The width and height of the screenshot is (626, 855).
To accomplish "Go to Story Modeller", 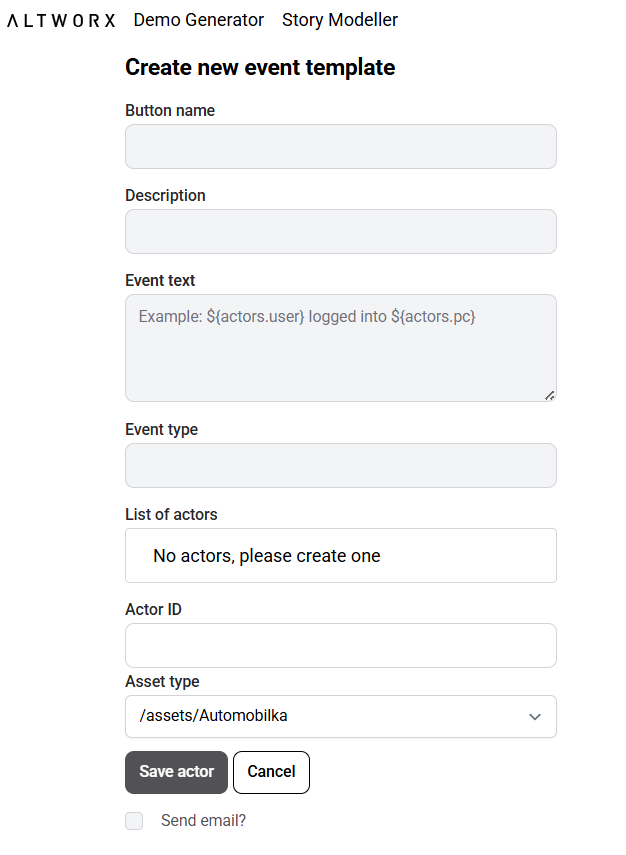I will [x=340, y=20].
